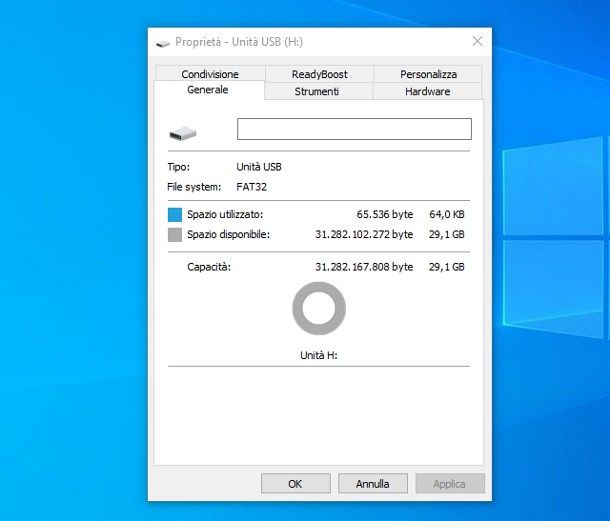Click the disk usage ring chart
This screenshot has height=521, width=610.
pos(319,308)
